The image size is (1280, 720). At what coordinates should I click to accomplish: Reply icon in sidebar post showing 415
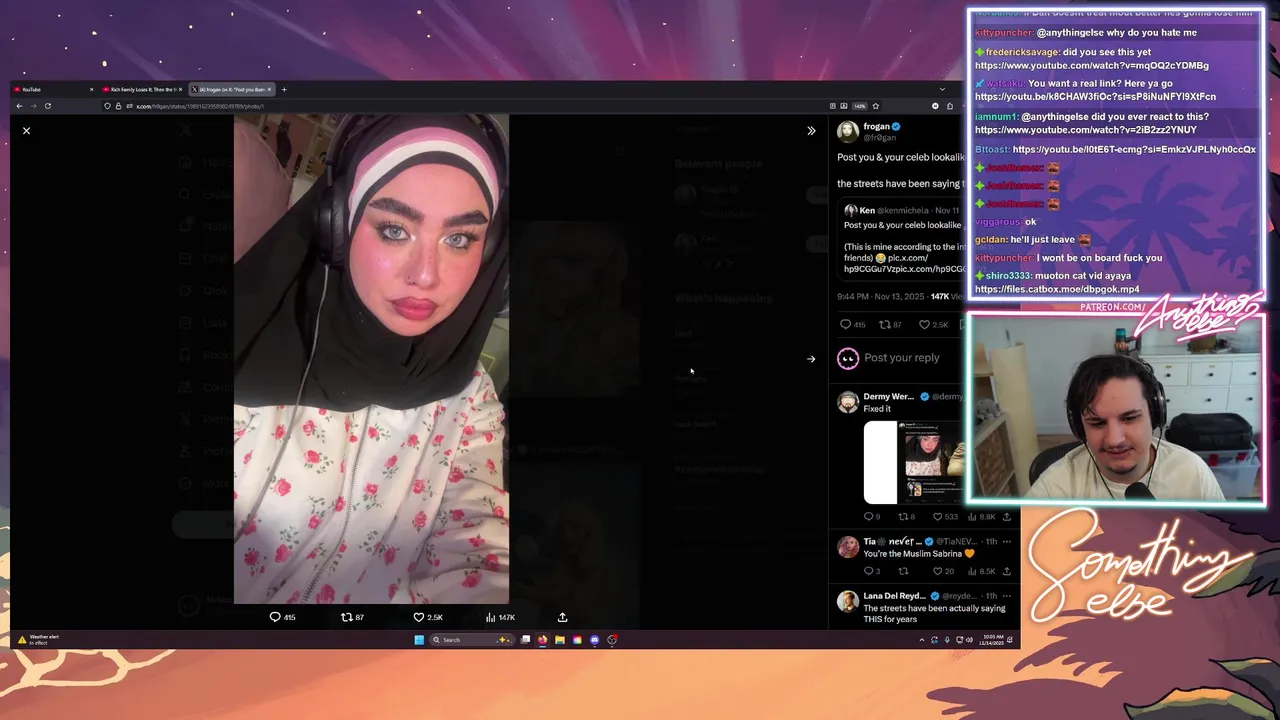pyautogui.click(x=845, y=324)
